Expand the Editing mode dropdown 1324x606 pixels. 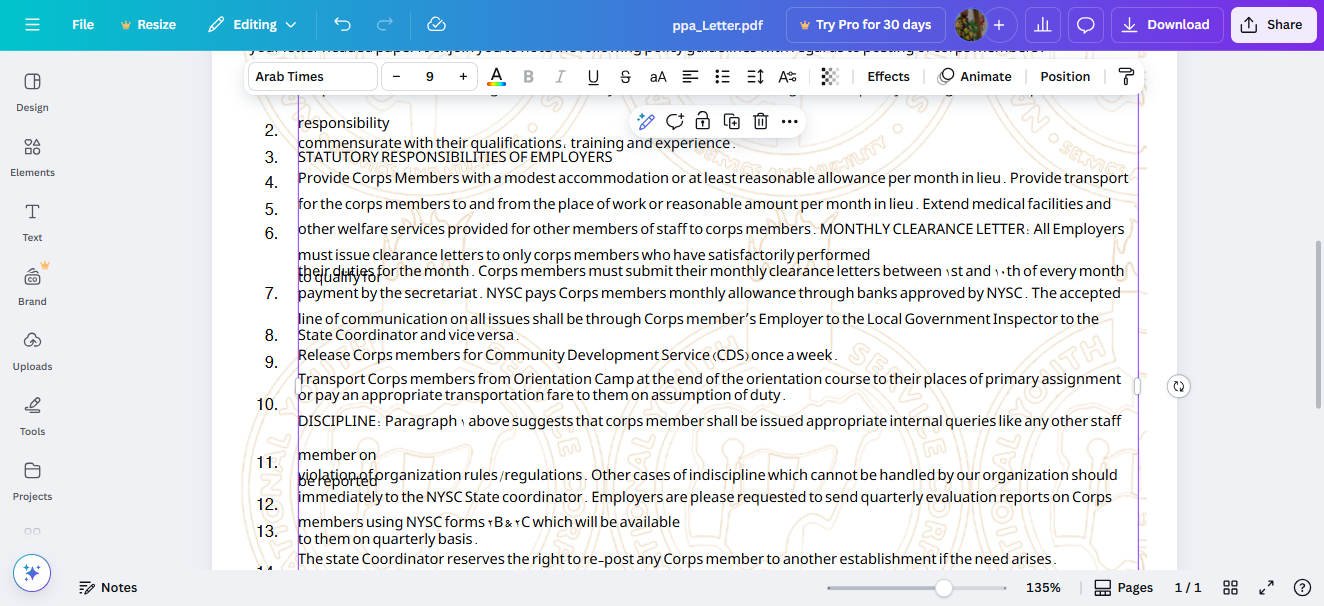click(x=253, y=25)
